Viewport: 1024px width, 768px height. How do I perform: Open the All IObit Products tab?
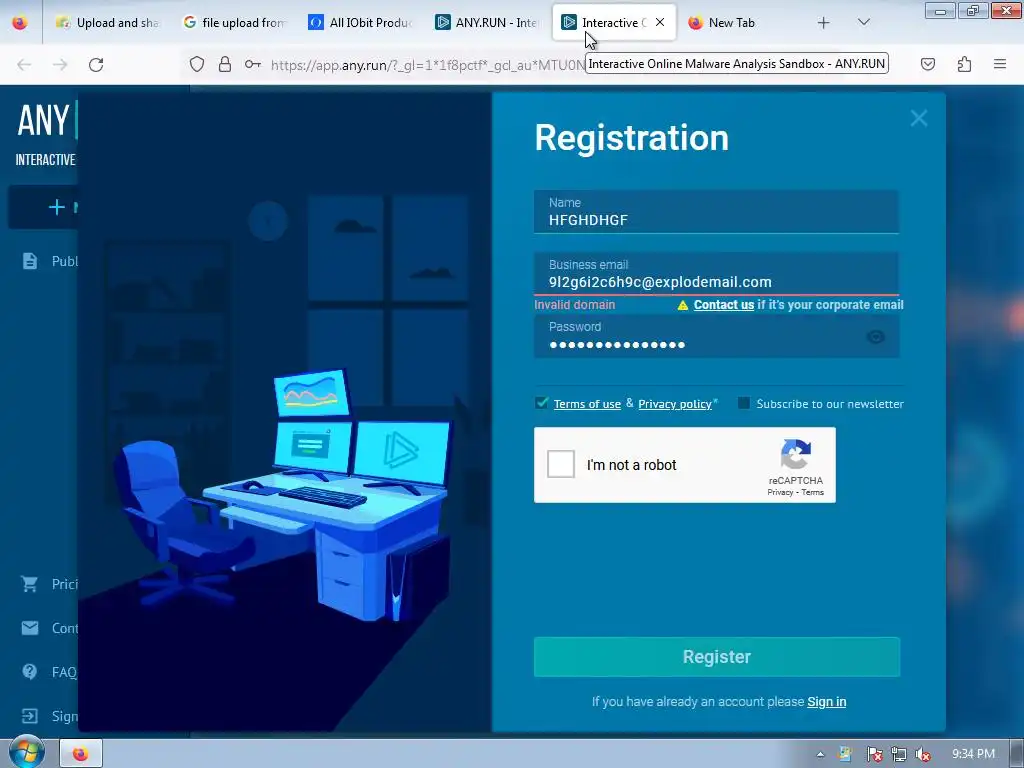tap(360, 23)
